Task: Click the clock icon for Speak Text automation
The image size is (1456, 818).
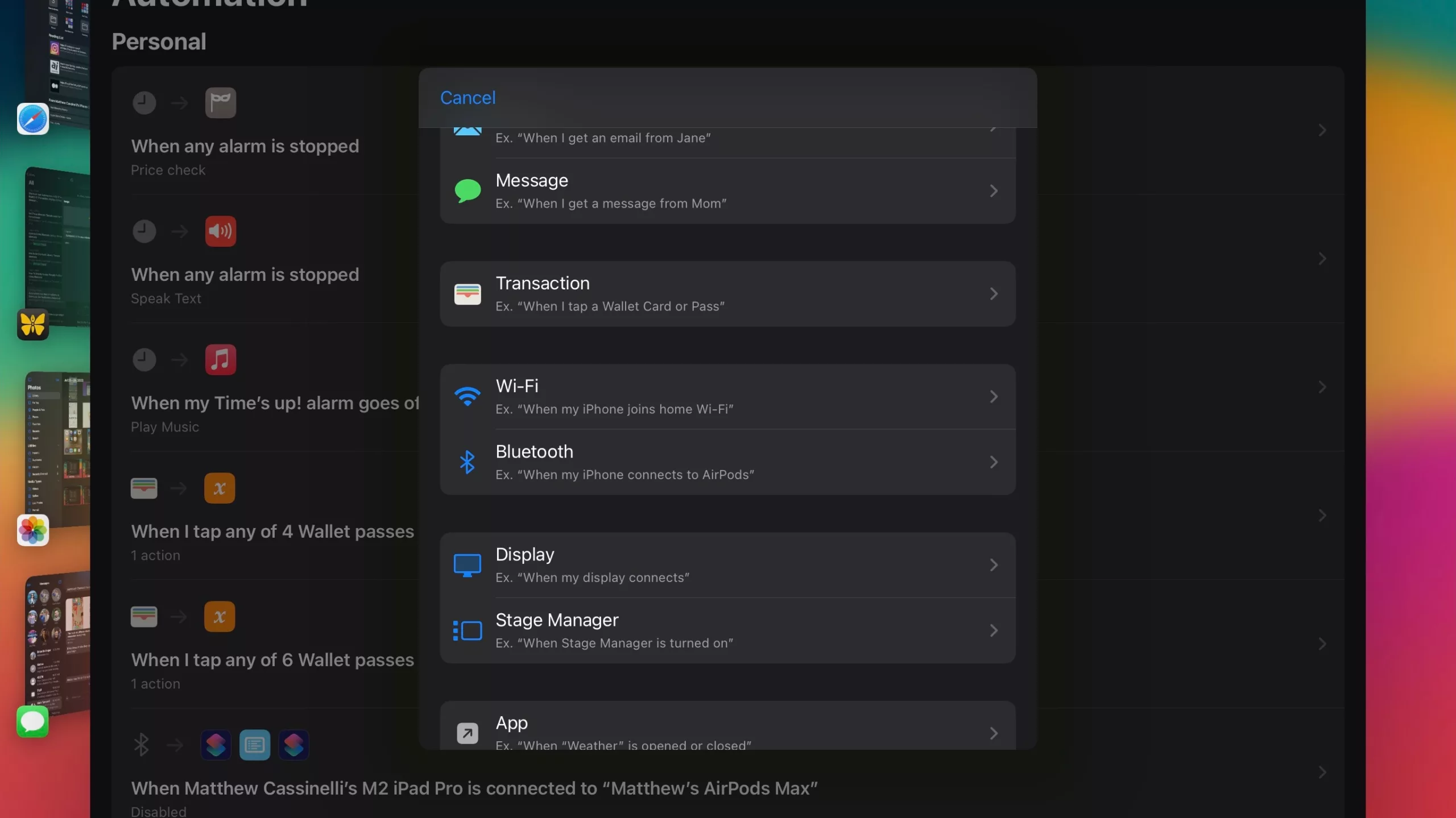Action: 144,231
